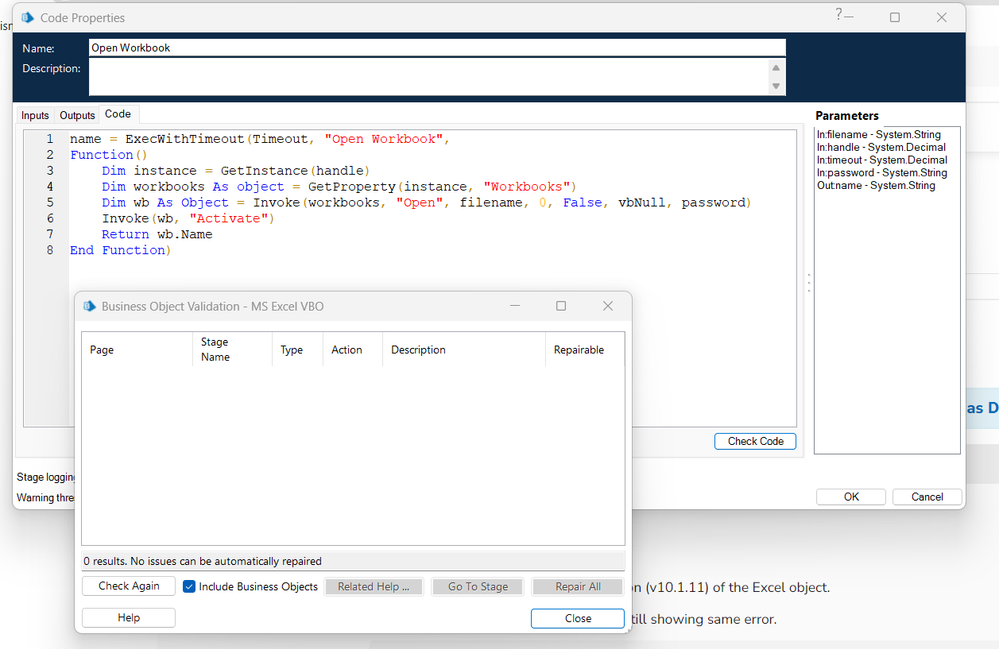Cancel the Code Properties window
Screen dimensions: 999x649
(x=926, y=497)
